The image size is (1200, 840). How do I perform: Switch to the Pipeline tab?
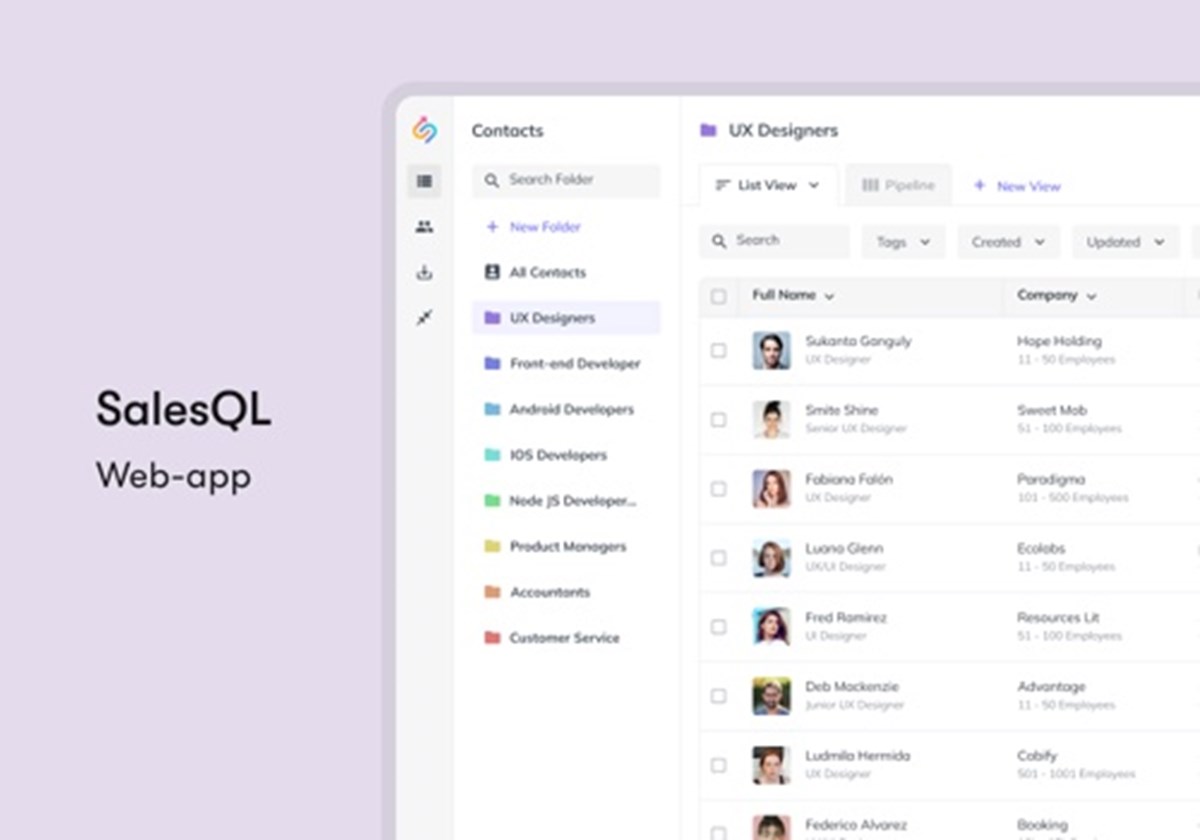(898, 185)
